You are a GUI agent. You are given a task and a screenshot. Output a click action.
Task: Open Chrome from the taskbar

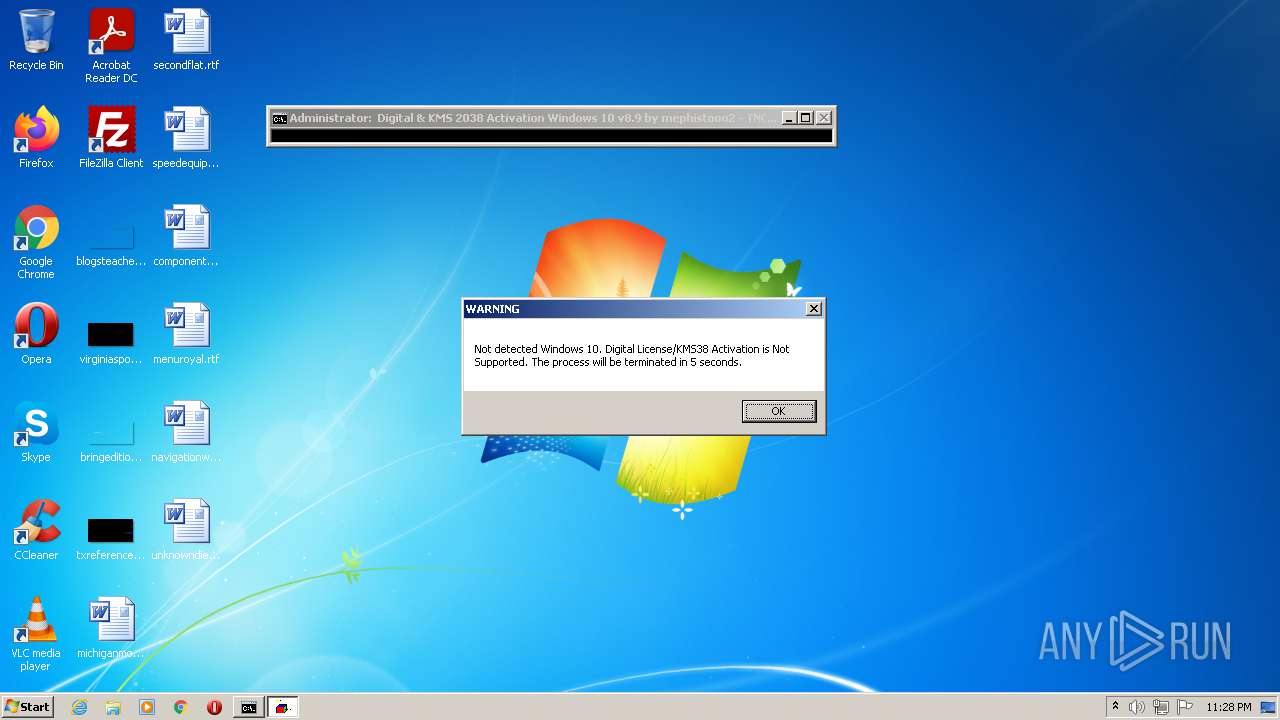[181, 707]
